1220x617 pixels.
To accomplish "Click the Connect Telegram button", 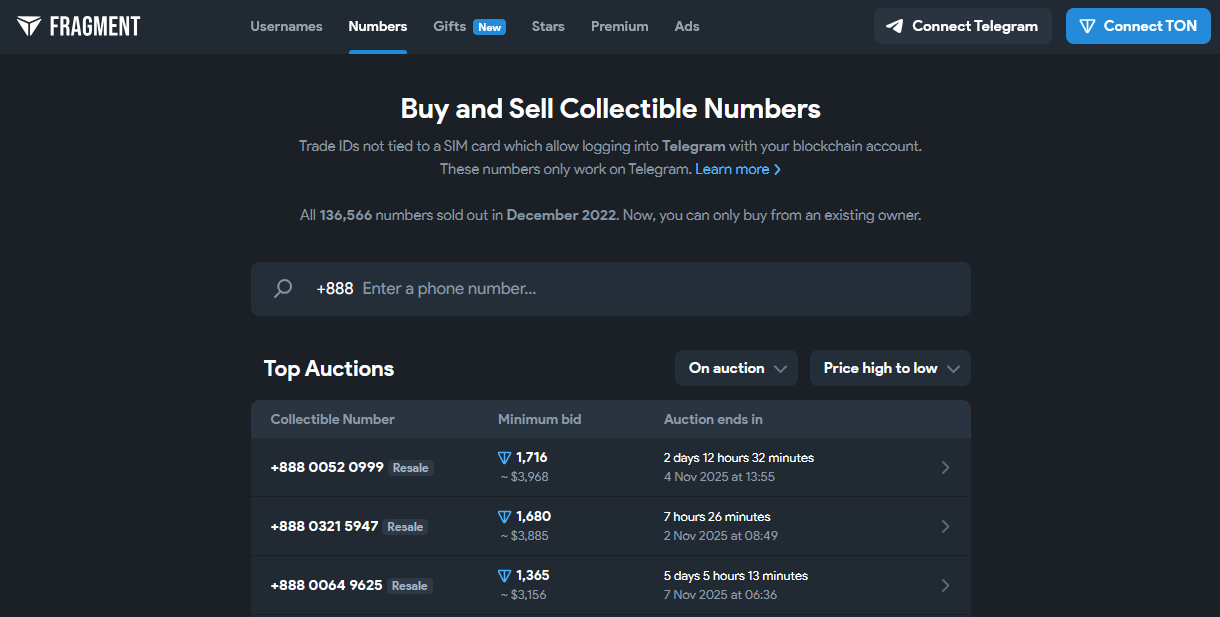I will 963,26.
